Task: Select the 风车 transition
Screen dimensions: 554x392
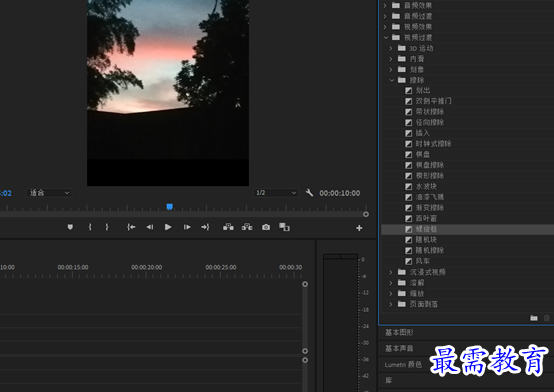Action: (423, 261)
